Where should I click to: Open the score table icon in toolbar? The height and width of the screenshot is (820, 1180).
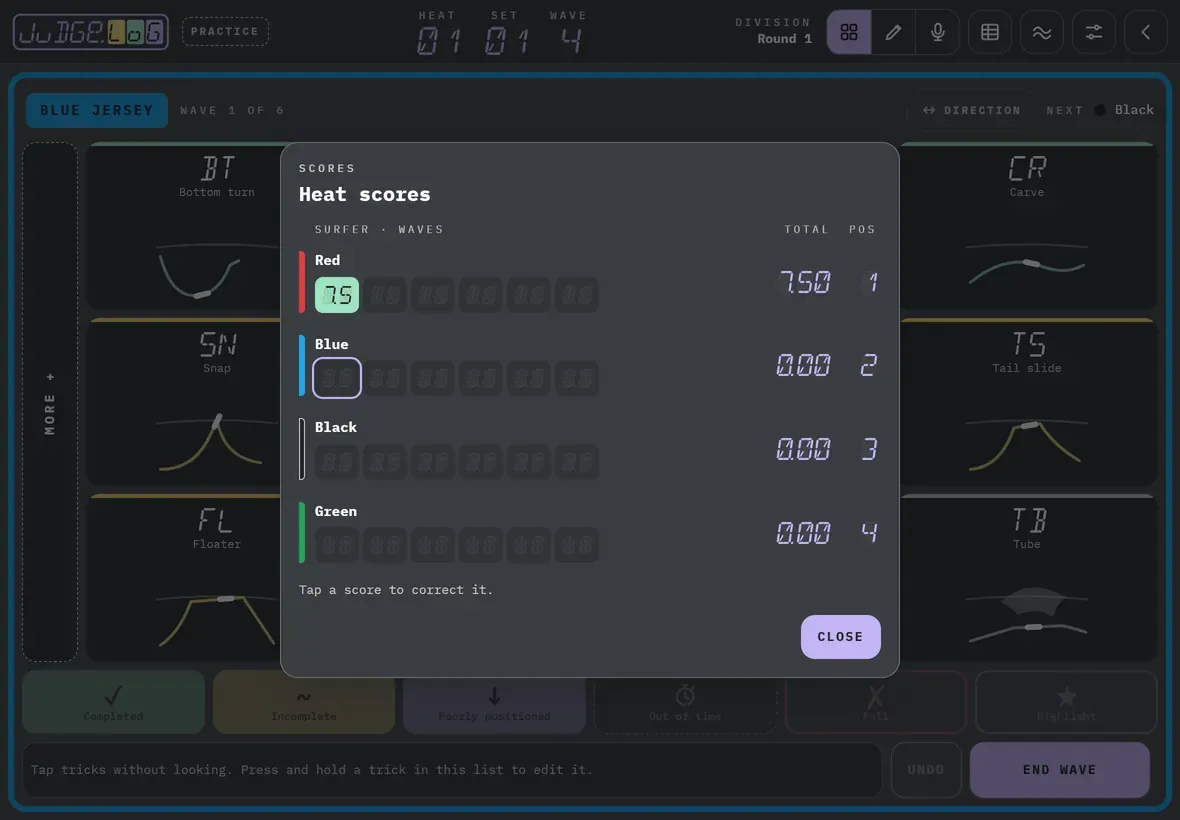[x=990, y=32]
